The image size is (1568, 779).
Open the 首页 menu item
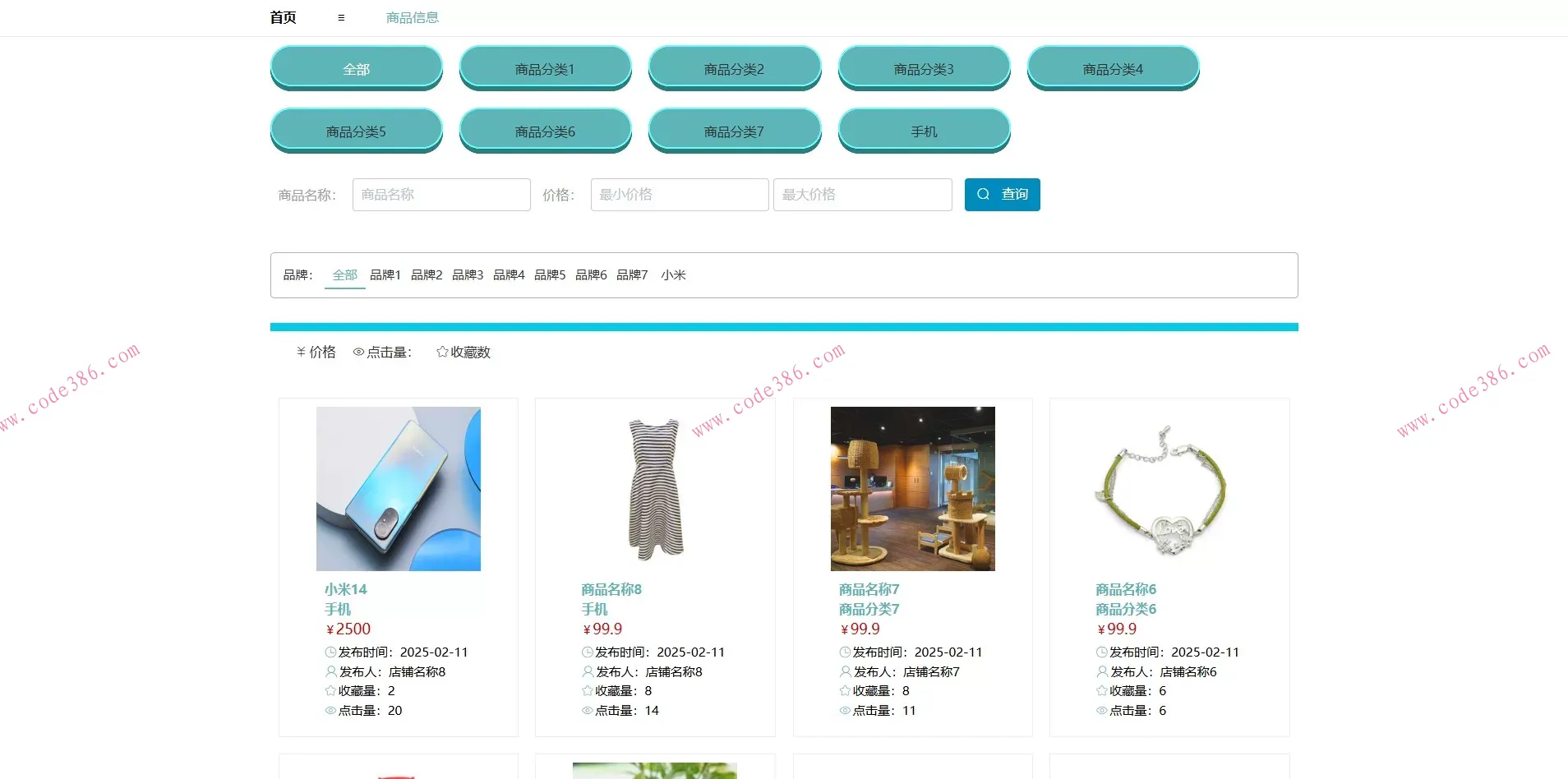(283, 16)
